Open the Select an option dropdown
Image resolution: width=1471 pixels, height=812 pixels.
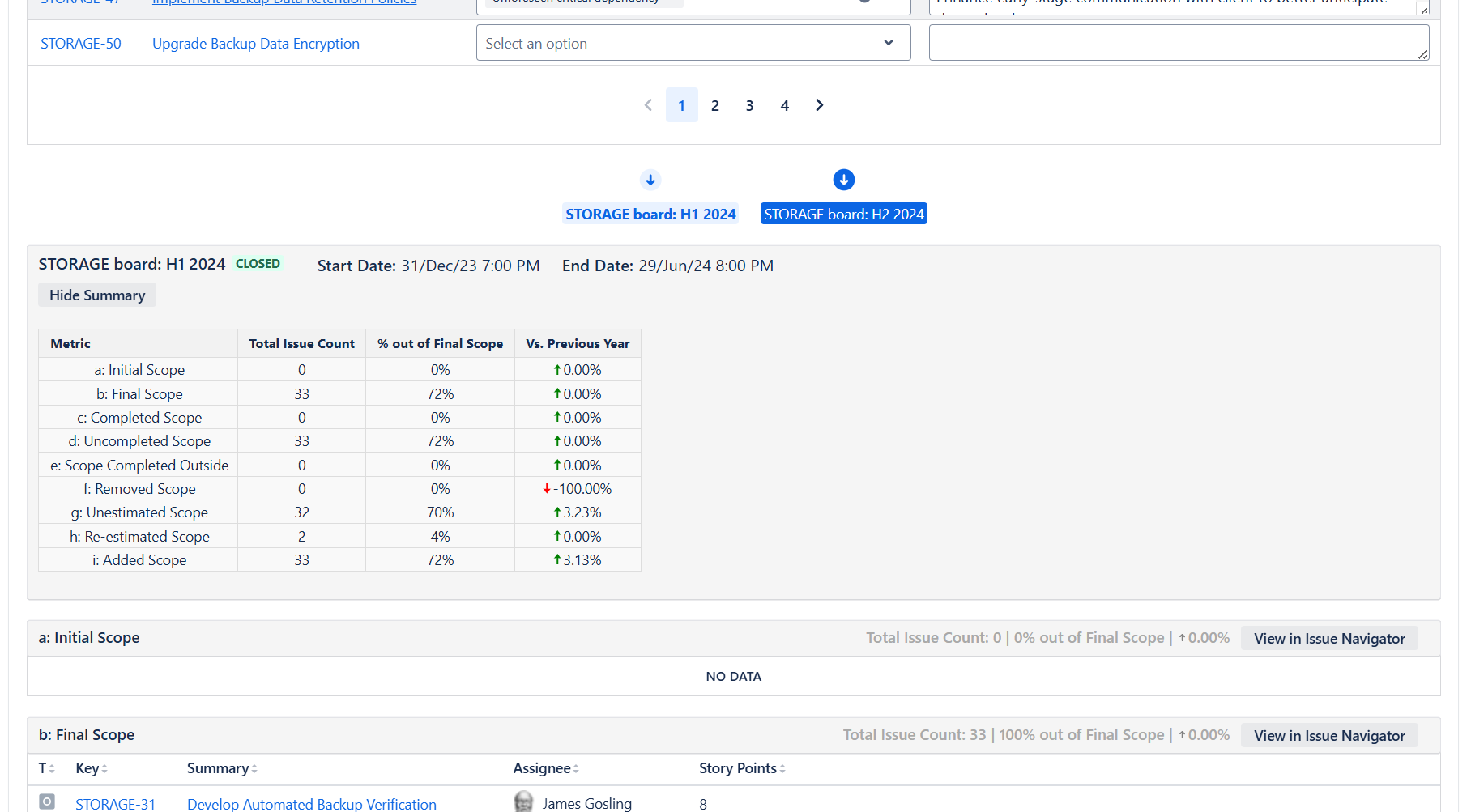[x=693, y=43]
